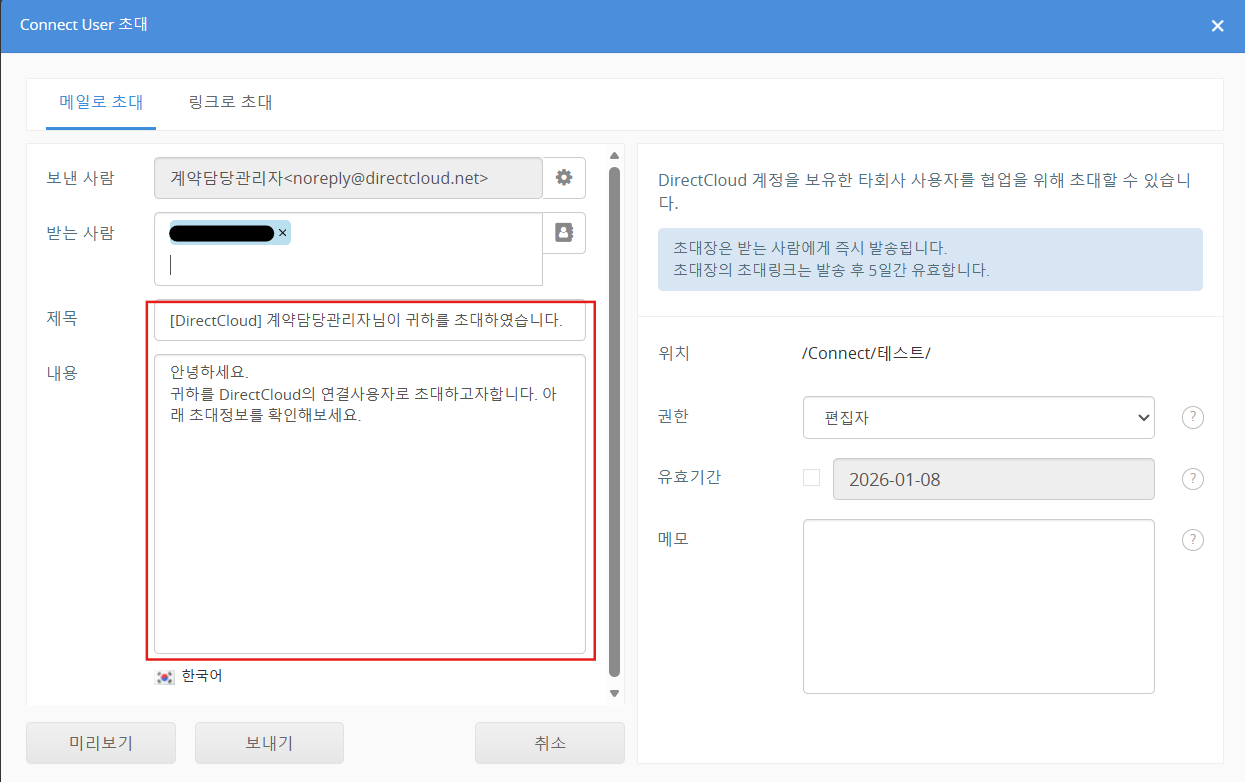Switch to 링크로 초대 tab
The image size is (1245, 782).
click(230, 102)
